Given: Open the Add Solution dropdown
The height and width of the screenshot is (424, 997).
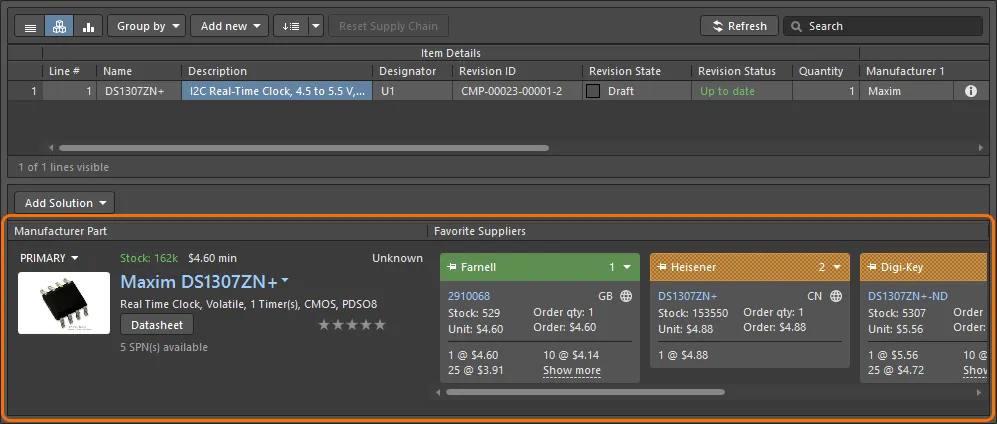Looking at the screenshot, I should pos(66,203).
